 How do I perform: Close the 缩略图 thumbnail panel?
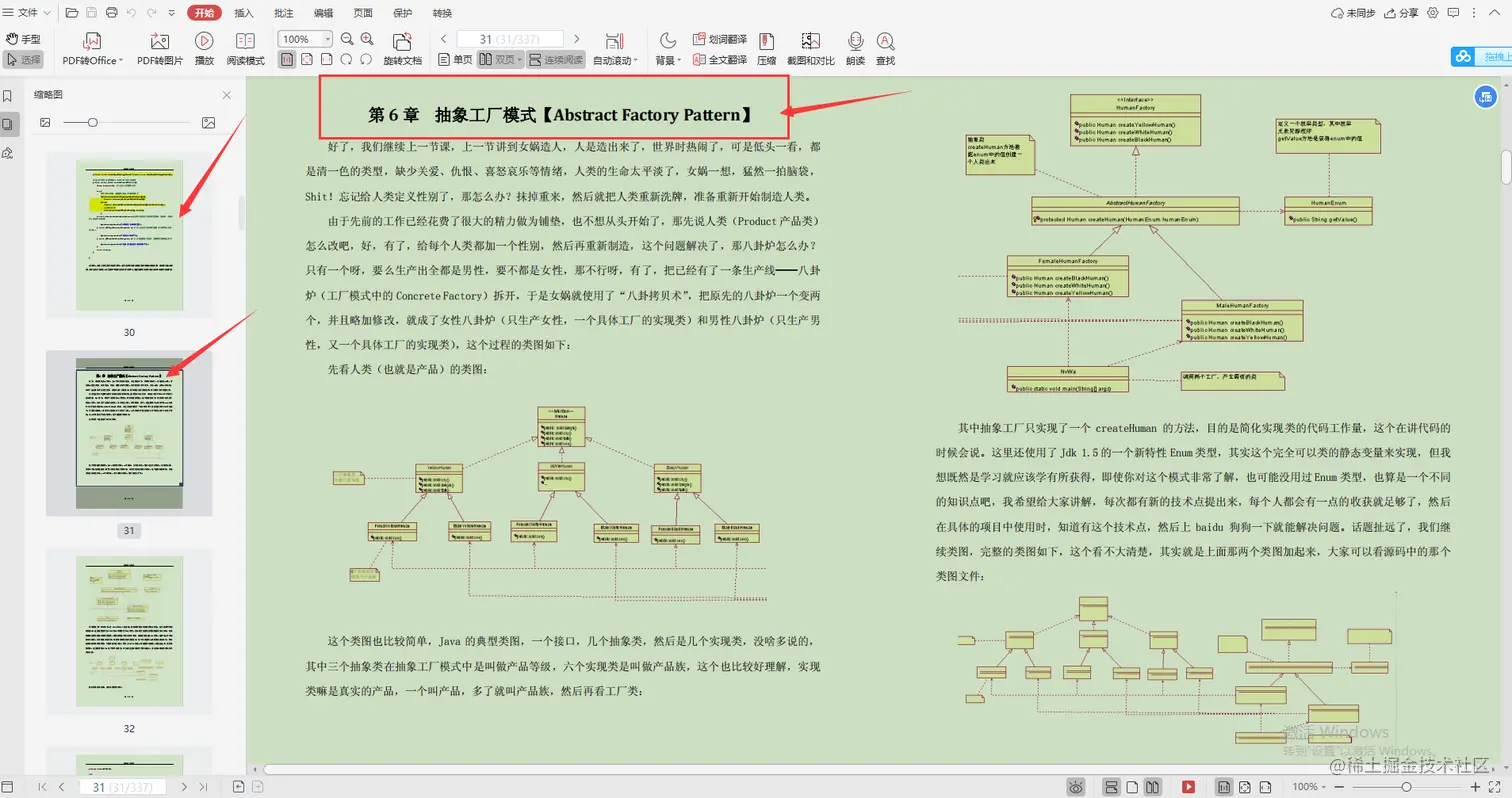tap(226, 95)
